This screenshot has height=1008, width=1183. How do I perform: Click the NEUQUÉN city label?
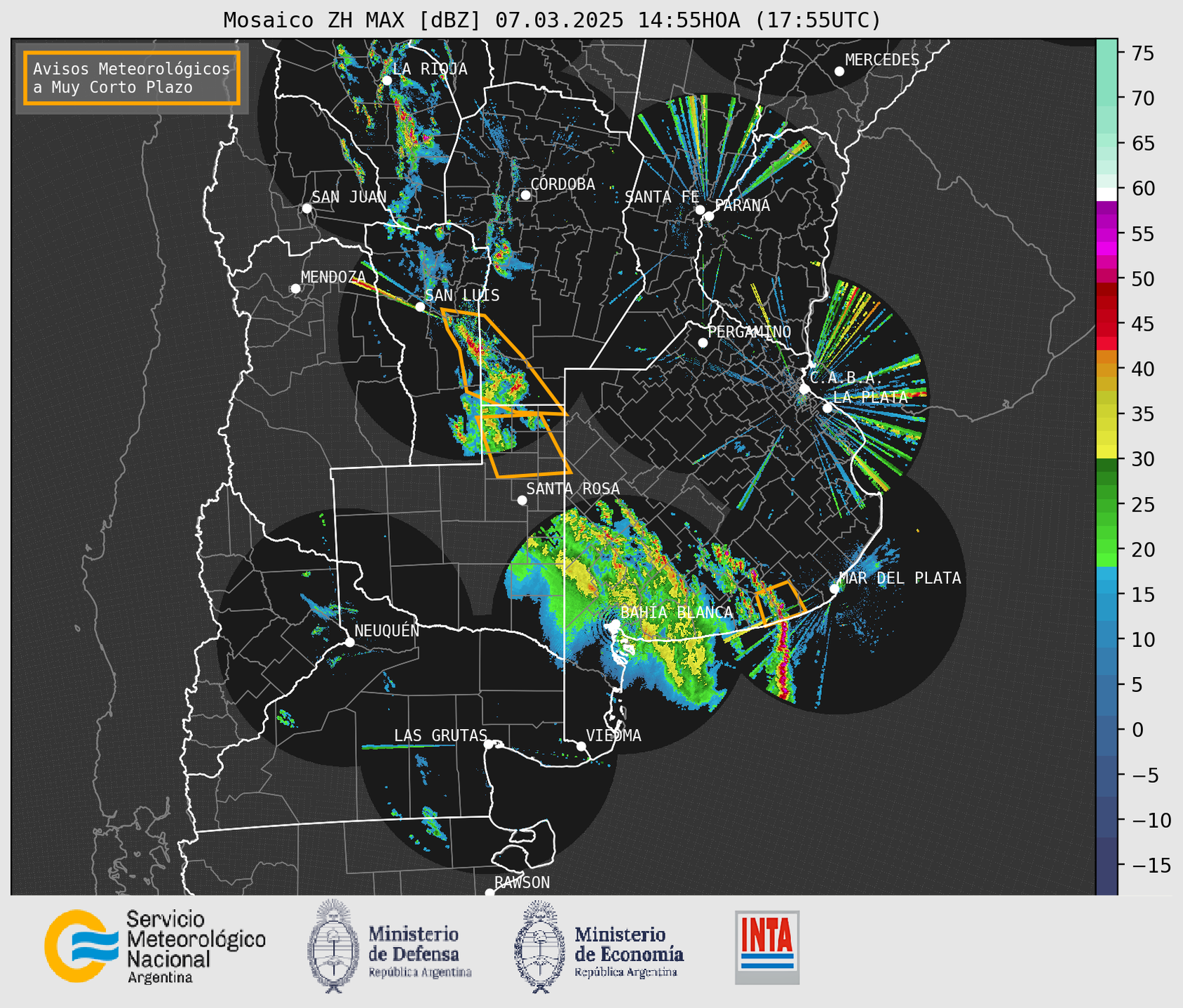point(387,630)
